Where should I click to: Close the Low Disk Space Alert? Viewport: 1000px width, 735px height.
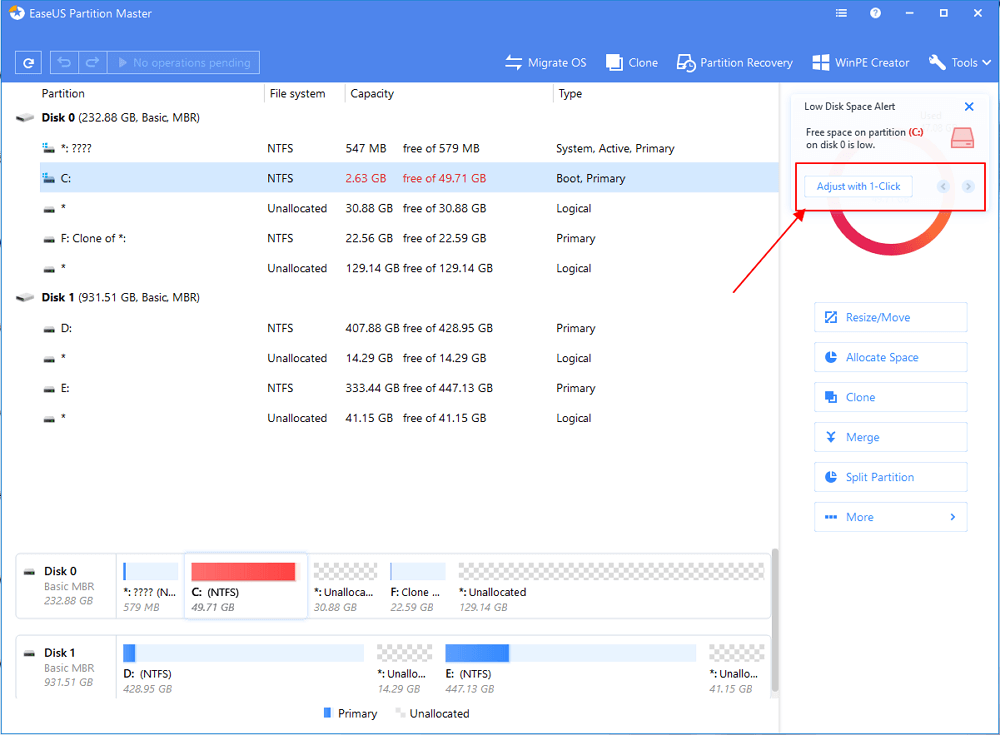pyautogui.click(x=969, y=106)
